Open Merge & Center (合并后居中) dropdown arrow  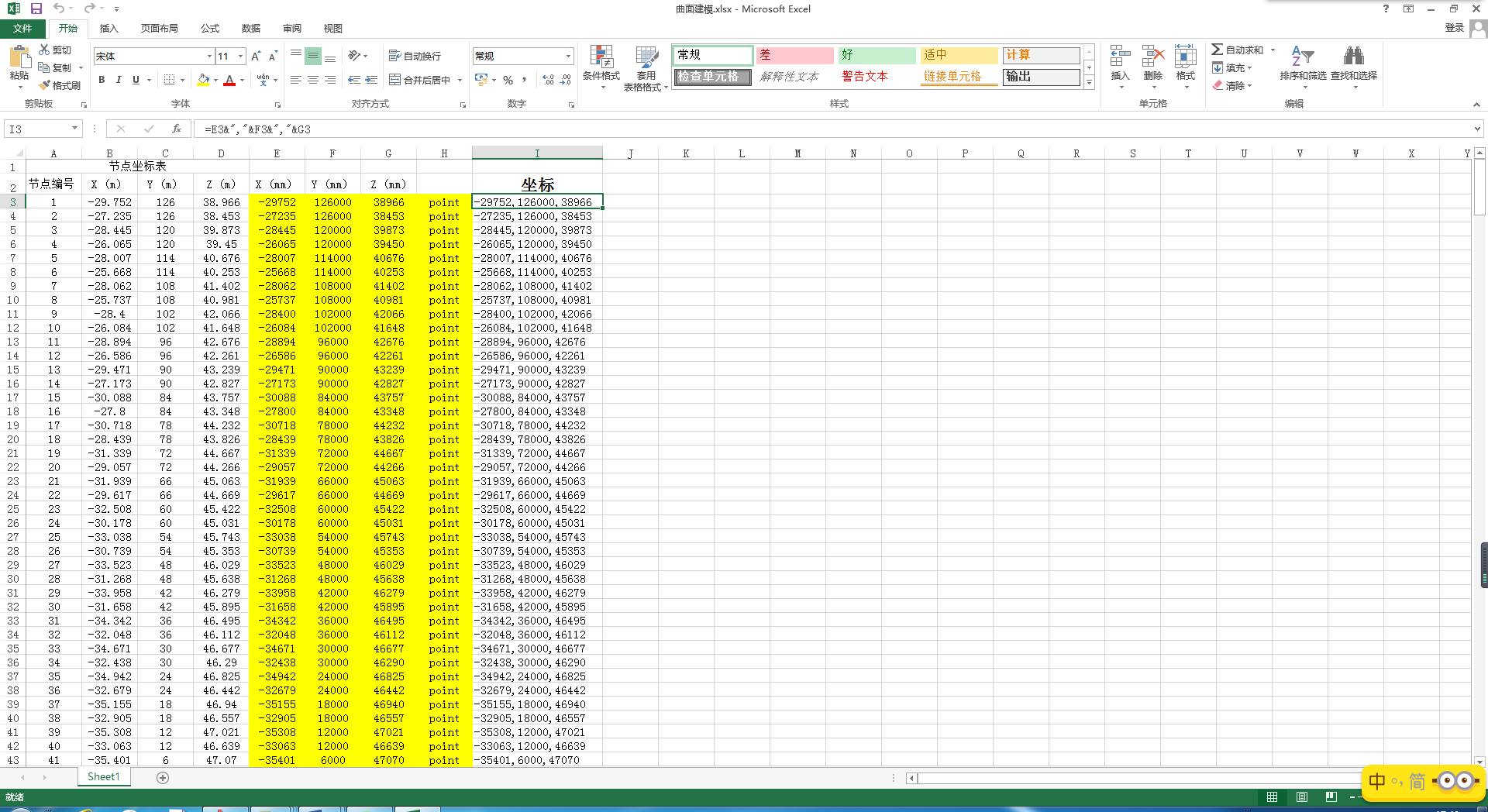pyautogui.click(x=460, y=80)
